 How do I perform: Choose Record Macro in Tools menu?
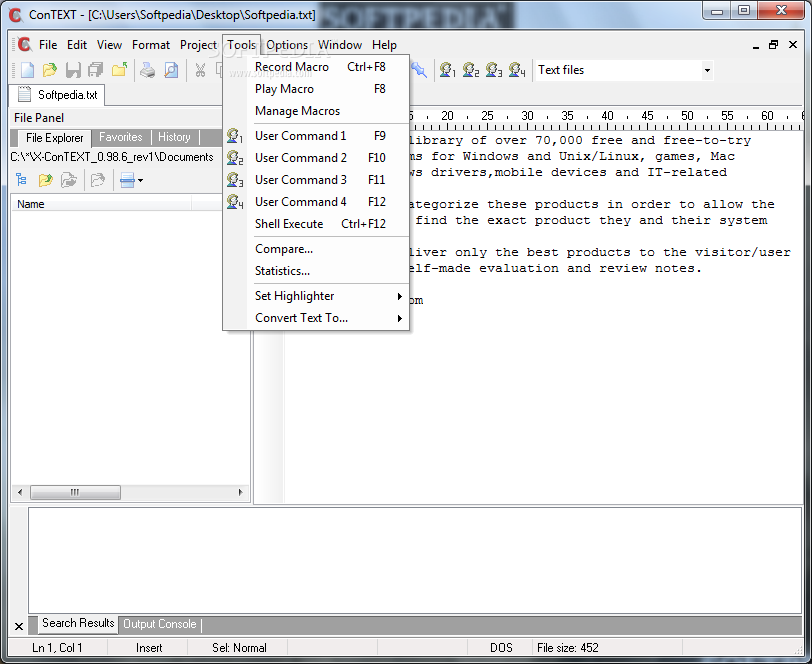coord(316,67)
